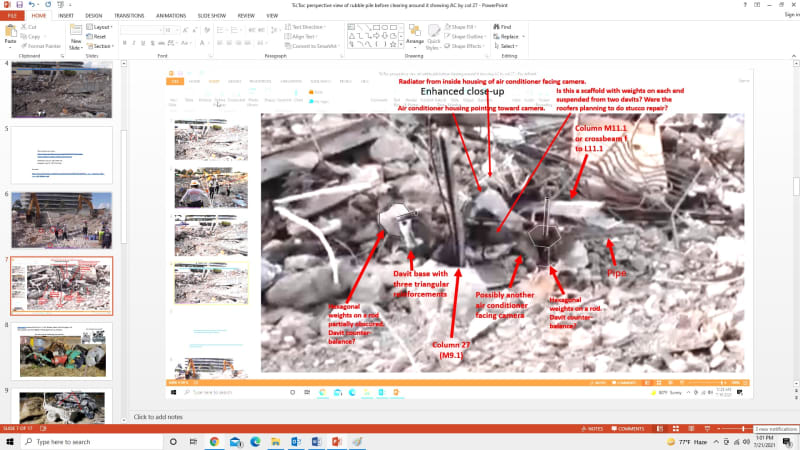Viewport: 800px width, 450px height.
Task: Open Google Chrome from the taskbar
Action: [214, 441]
